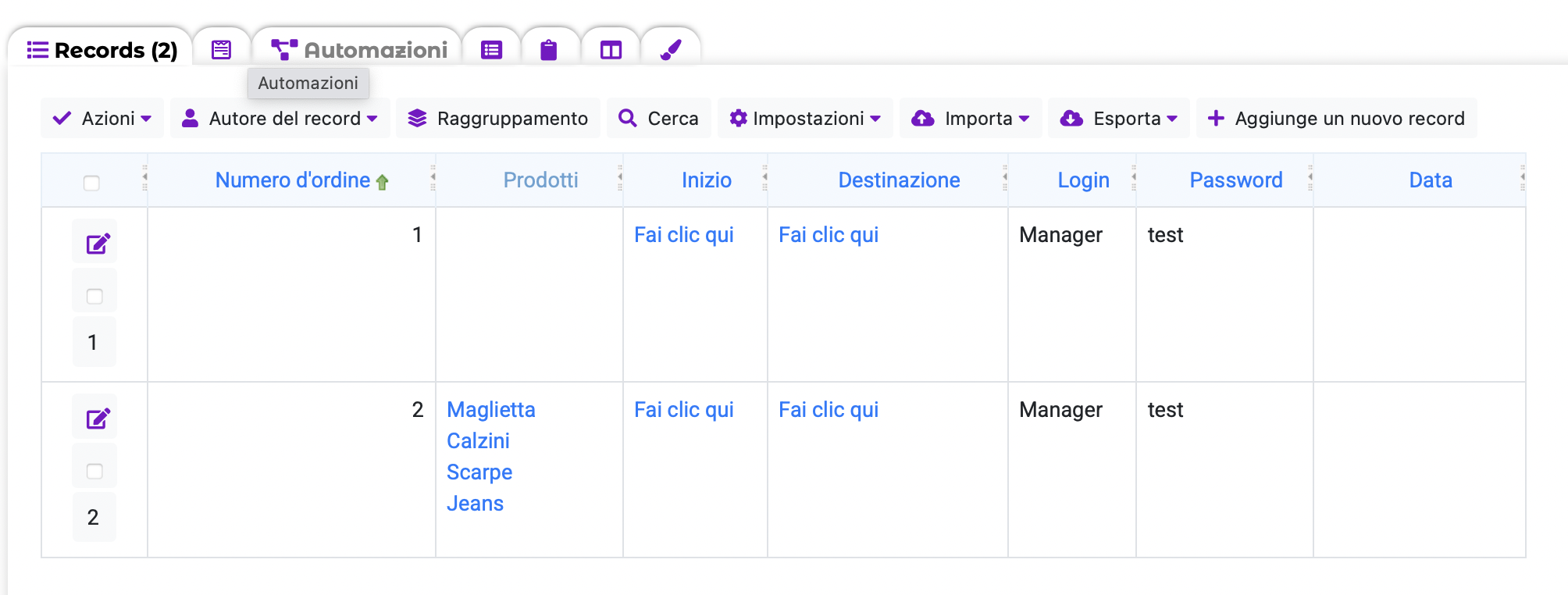
Task: Open the list form tab icon
Action: click(x=491, y=50)
